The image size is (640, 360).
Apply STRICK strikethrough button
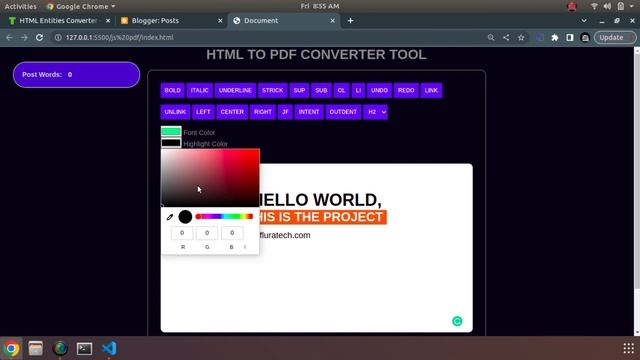click(273, 90)
